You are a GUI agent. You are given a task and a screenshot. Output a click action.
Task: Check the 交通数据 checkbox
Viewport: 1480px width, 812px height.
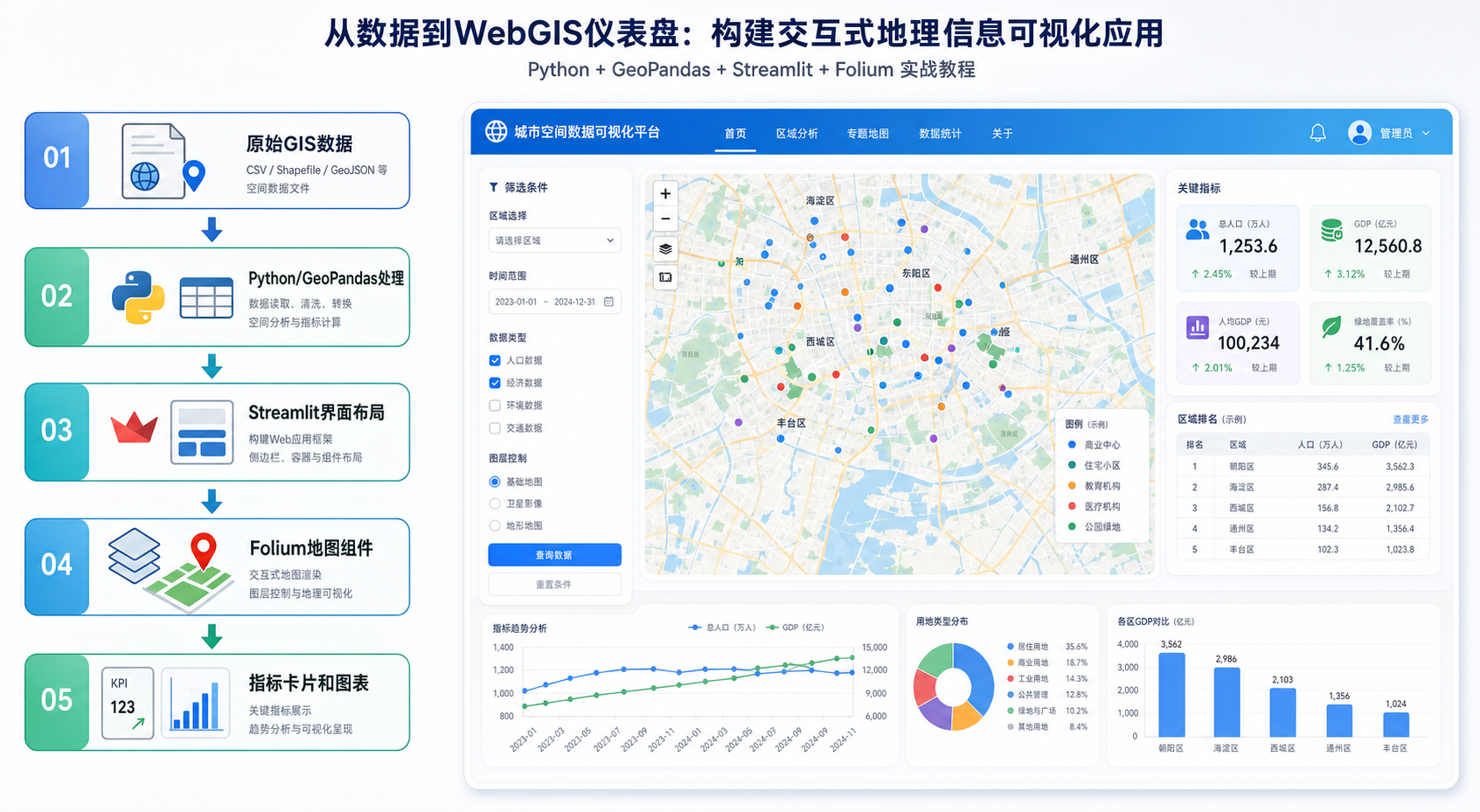495,428
